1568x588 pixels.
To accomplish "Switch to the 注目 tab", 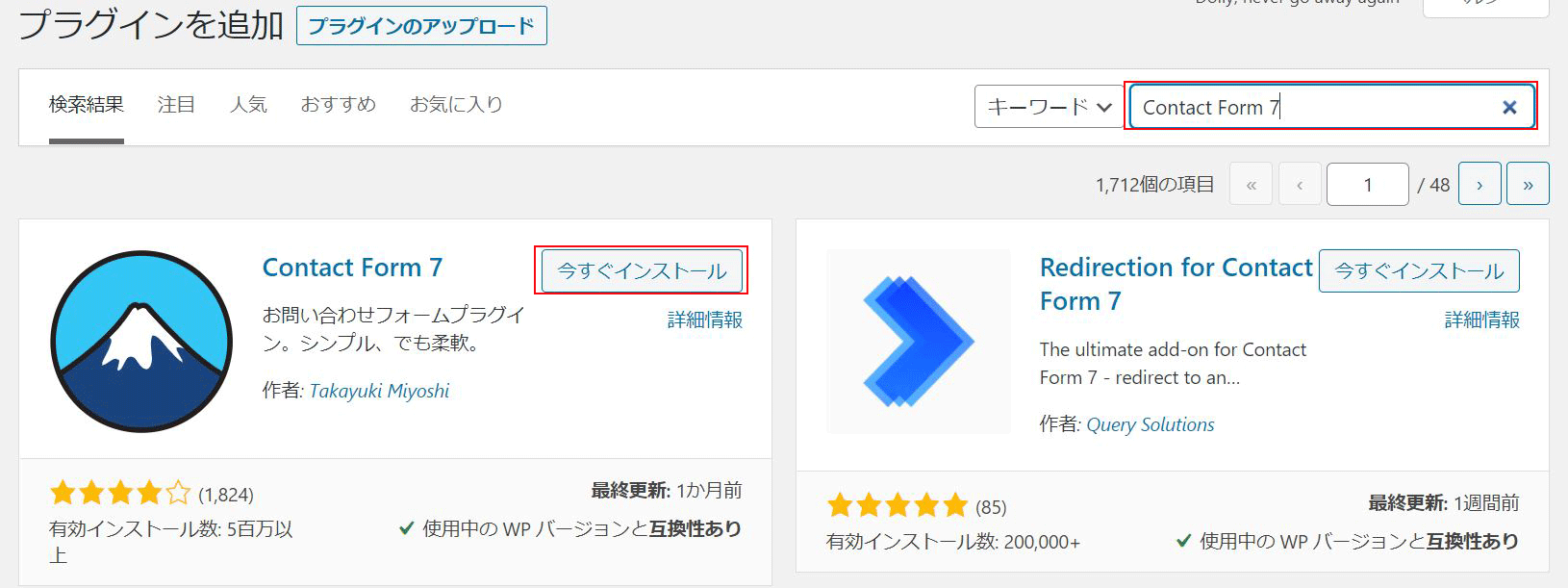I will pos(176,105).
